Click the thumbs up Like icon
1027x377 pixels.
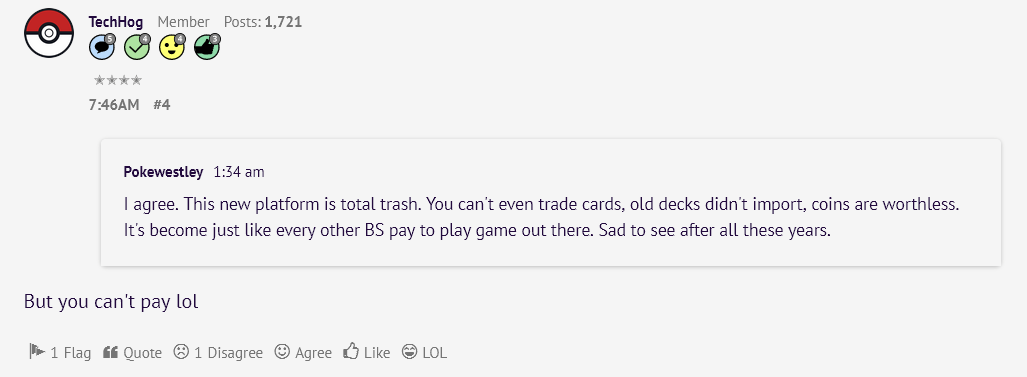(351, 351)
